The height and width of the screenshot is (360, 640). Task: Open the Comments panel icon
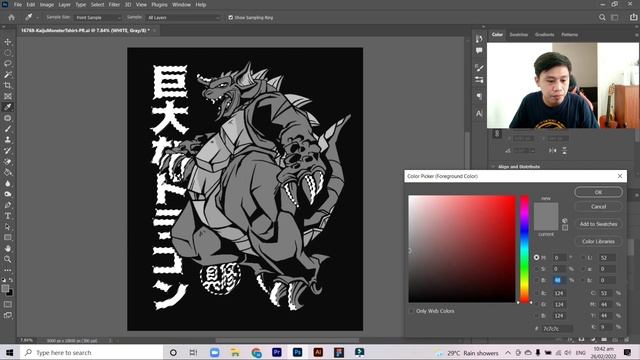(x=479, y=51)
